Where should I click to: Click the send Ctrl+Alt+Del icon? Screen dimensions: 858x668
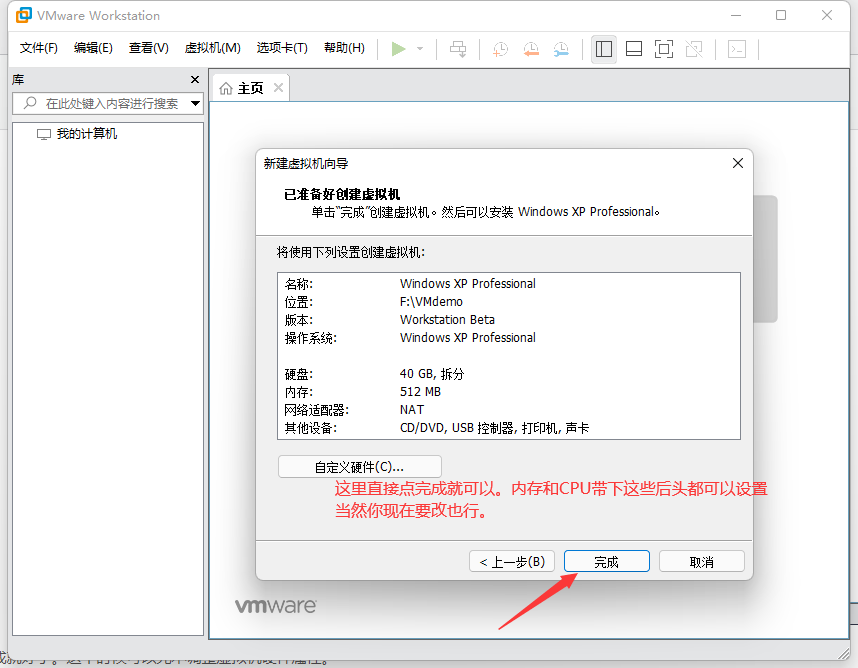coord(458,48)
